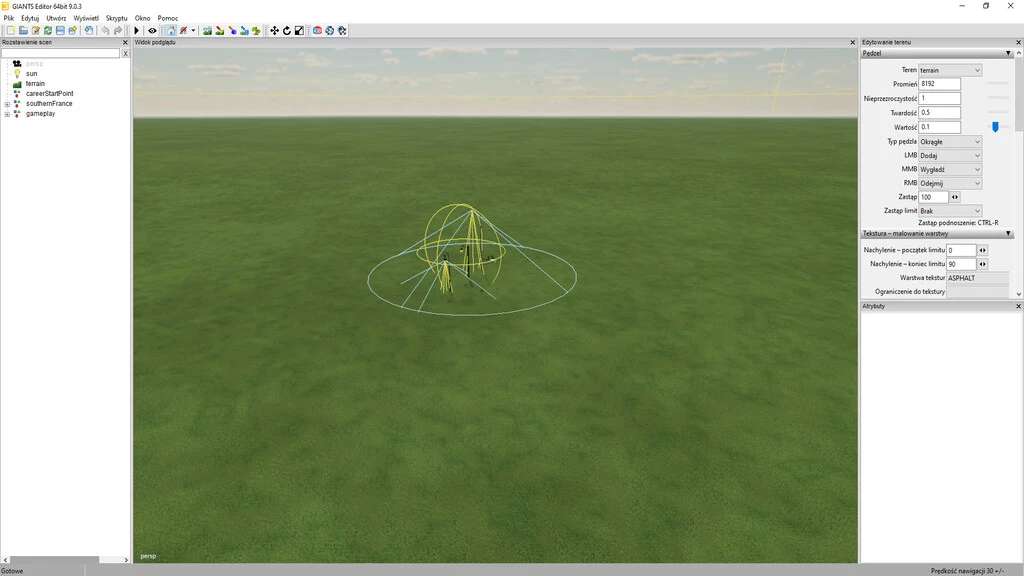
Task: Select the move arrows tool icon
Action: 275,31
